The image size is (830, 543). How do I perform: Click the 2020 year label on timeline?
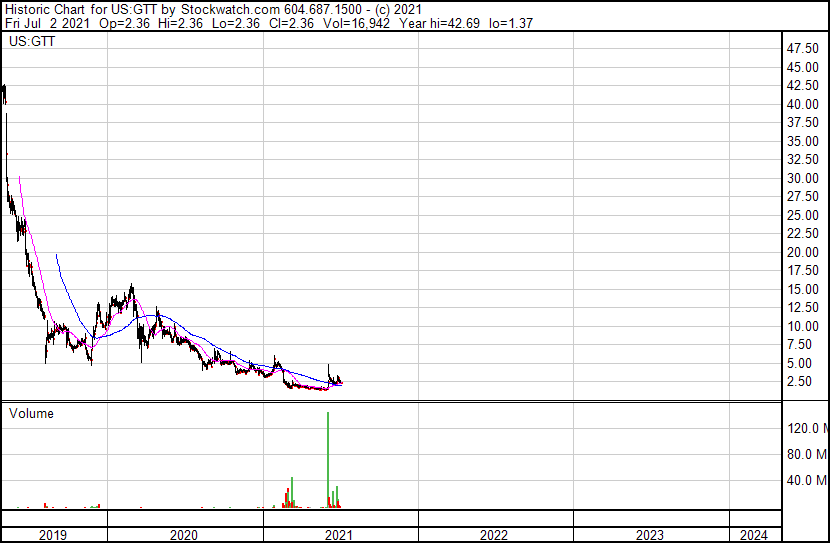click(184, 535)
